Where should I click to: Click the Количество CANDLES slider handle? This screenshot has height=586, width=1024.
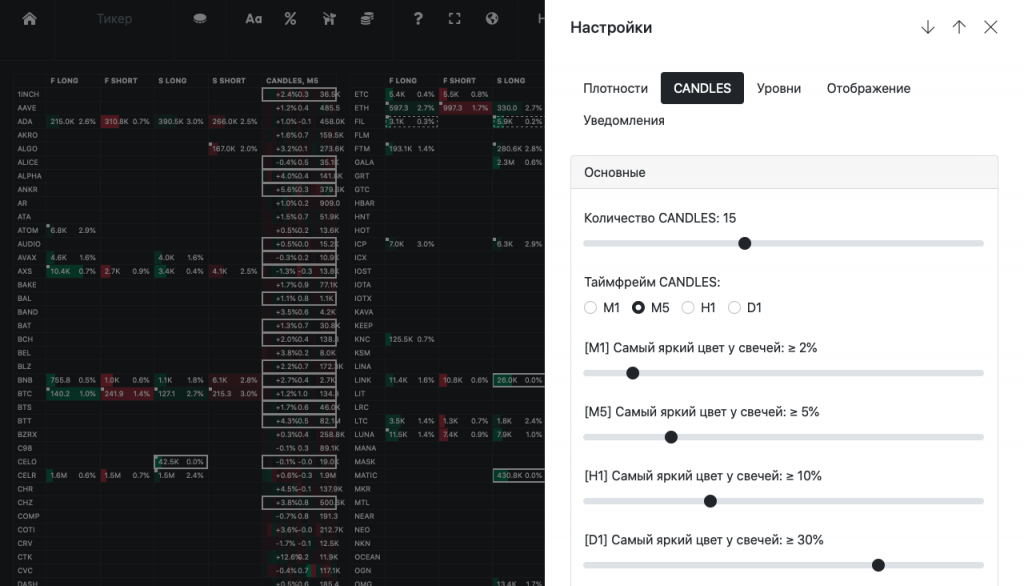(744, 243)
